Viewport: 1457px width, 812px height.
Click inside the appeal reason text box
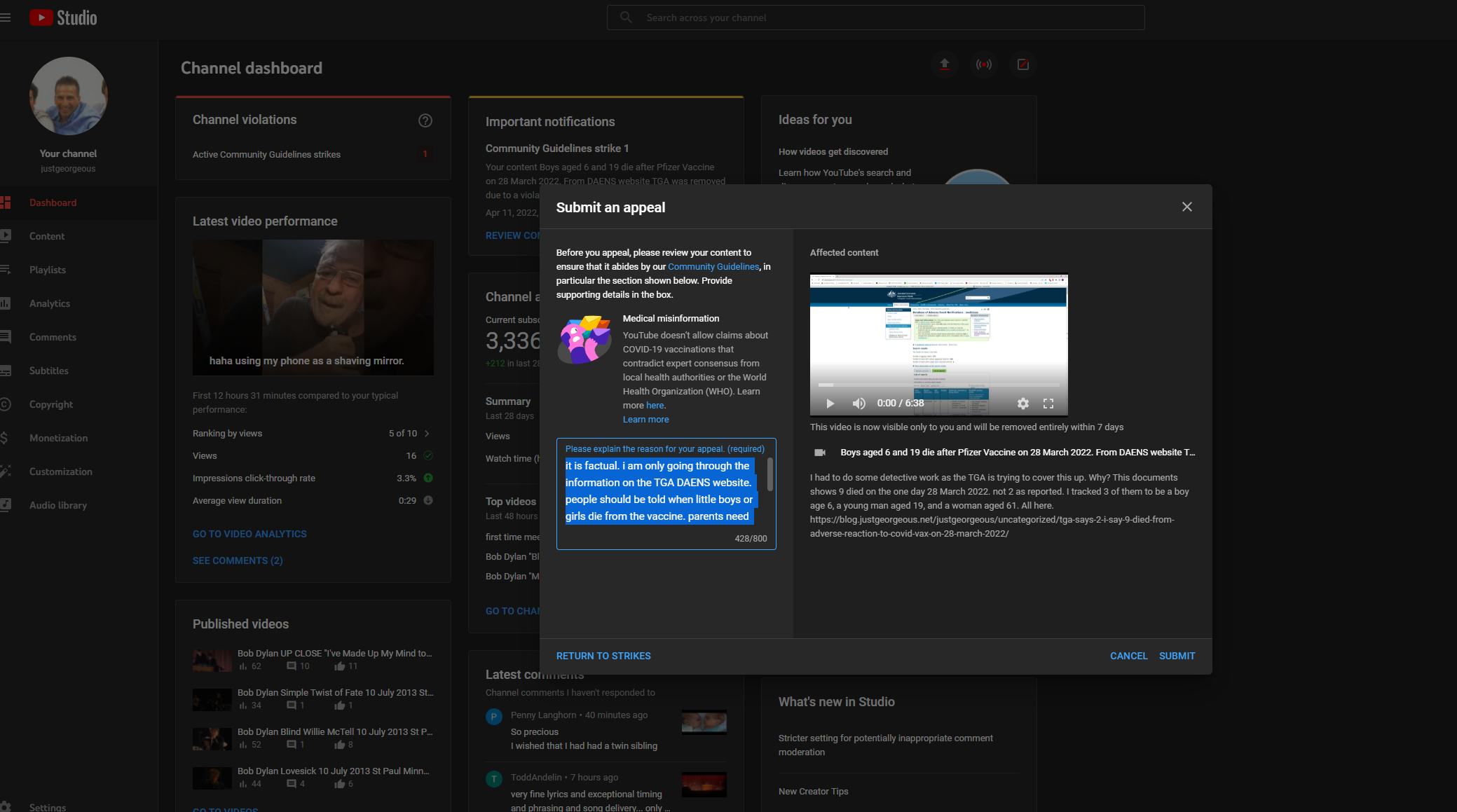click(666, 494)
